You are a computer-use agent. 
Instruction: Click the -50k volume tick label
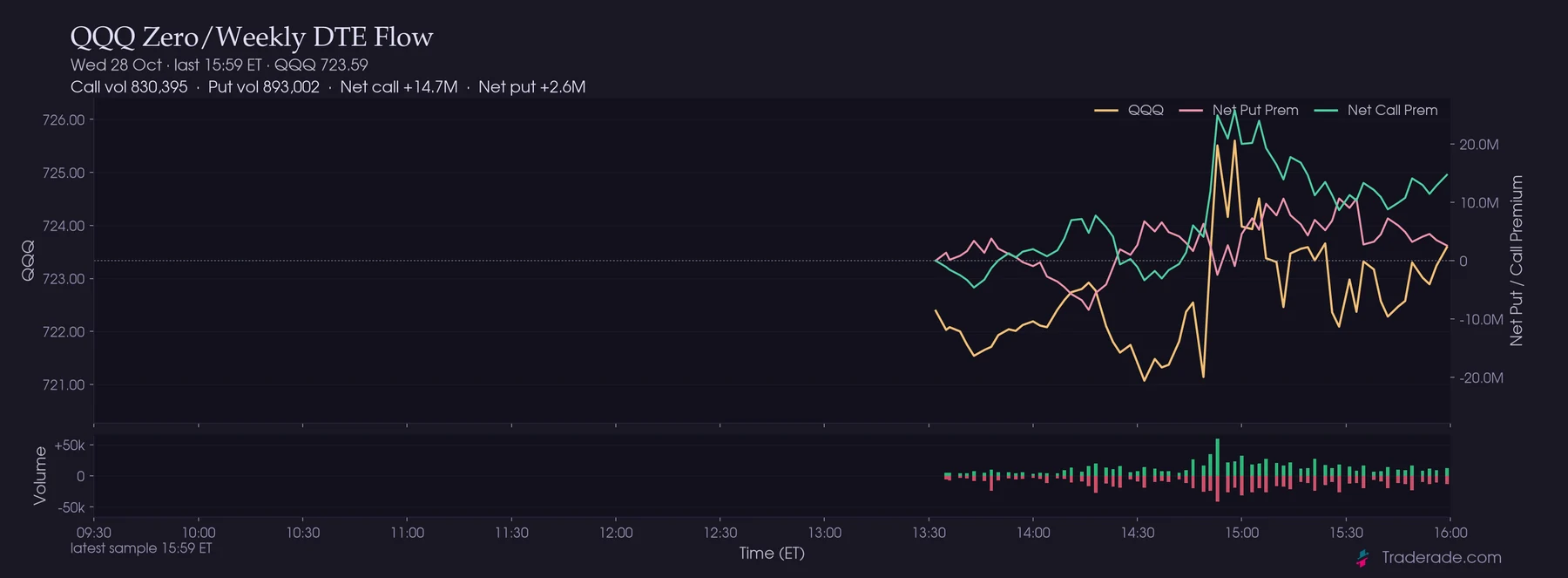tap(70, 508)
